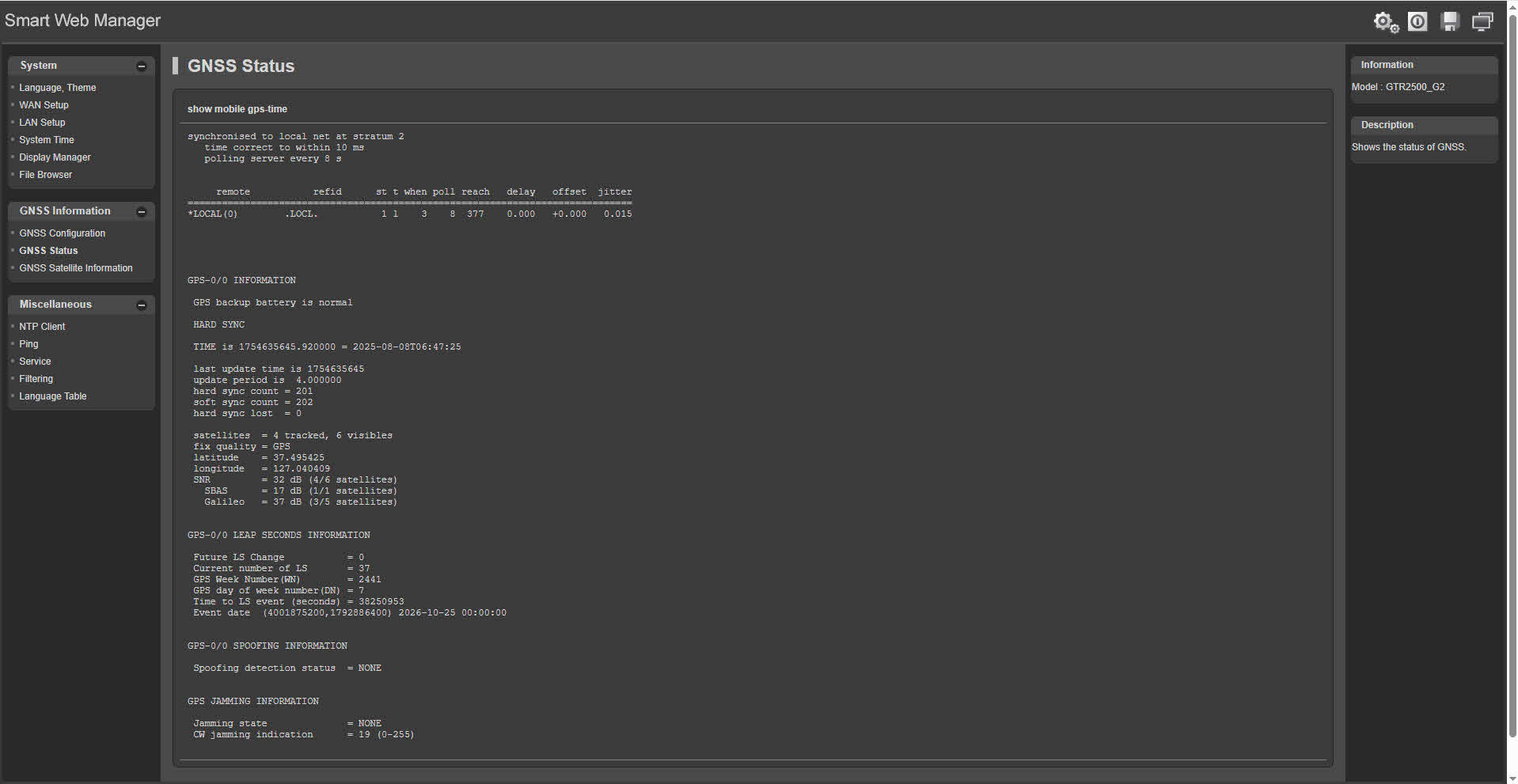Click the power/reboot icon in header
Image resolution: width=1518 pixels, height=784 pixels.
1417,22
